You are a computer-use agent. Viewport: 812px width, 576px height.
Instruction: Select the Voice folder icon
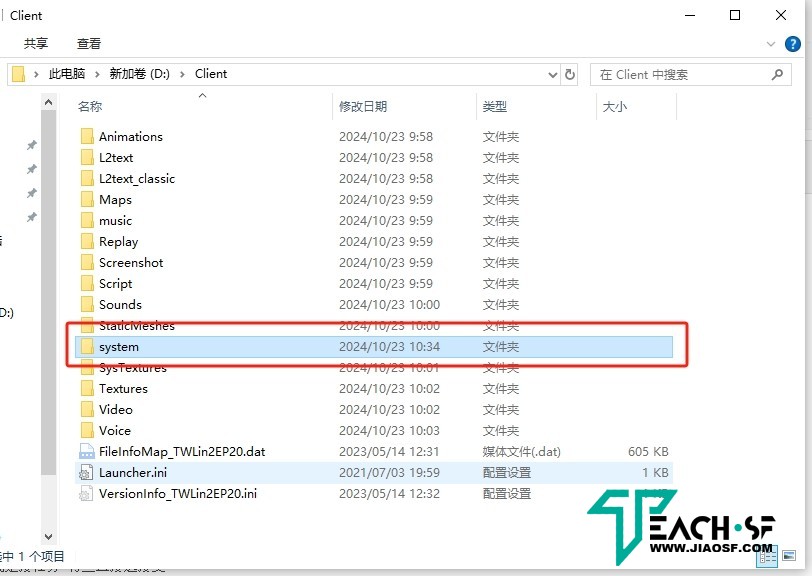87,430
